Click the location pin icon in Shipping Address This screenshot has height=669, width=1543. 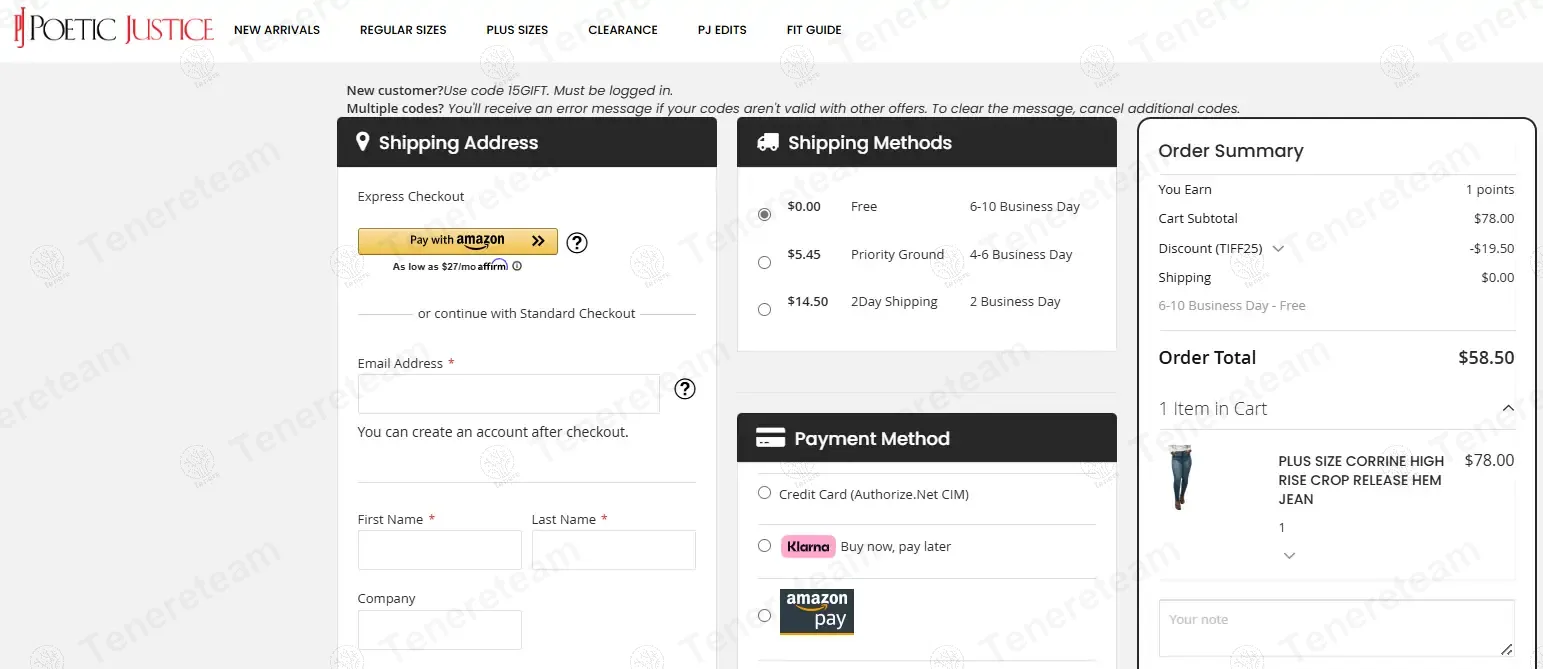(362, 142)
